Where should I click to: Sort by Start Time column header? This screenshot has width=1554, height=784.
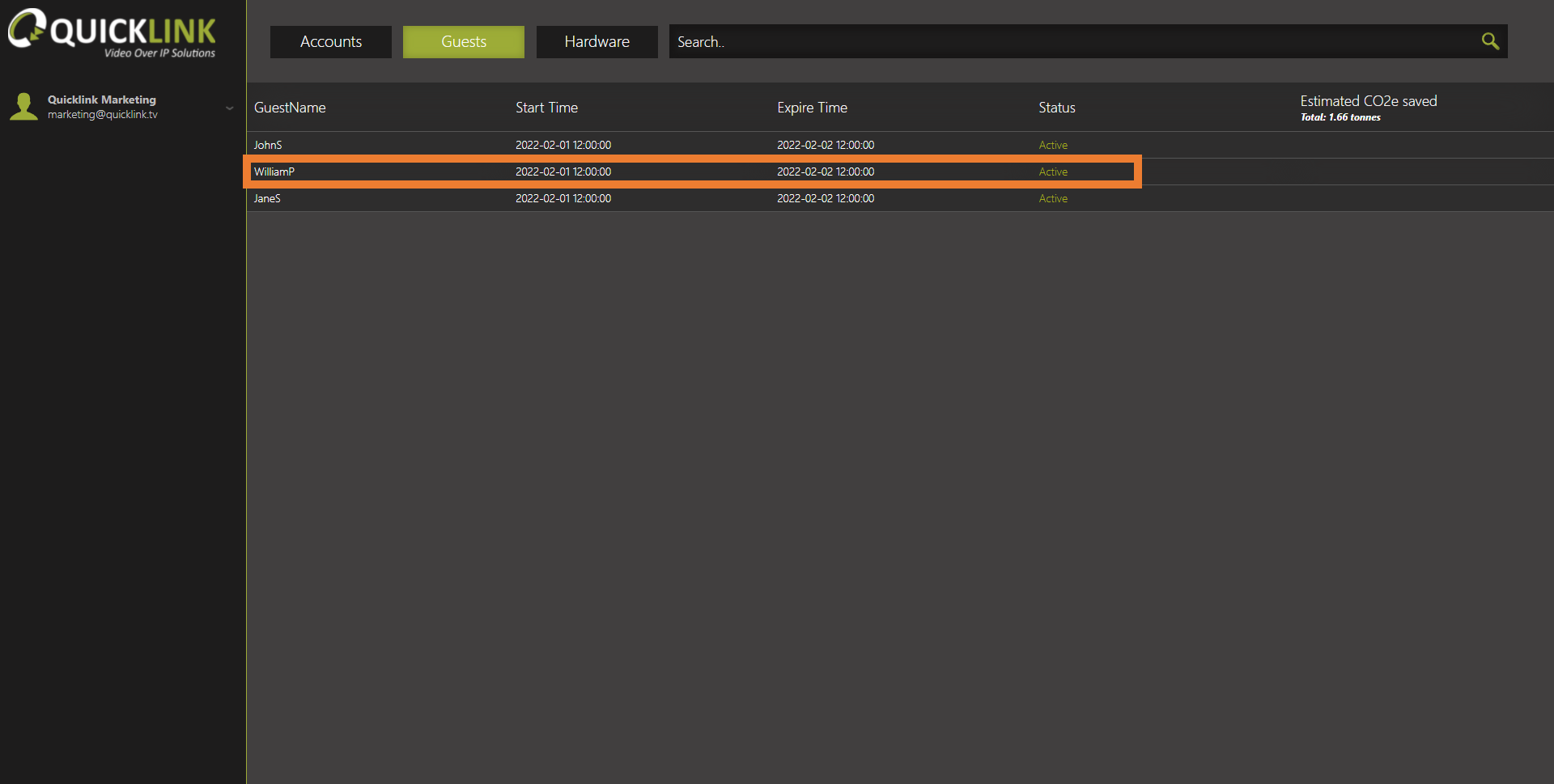click(x=546, y=108)
